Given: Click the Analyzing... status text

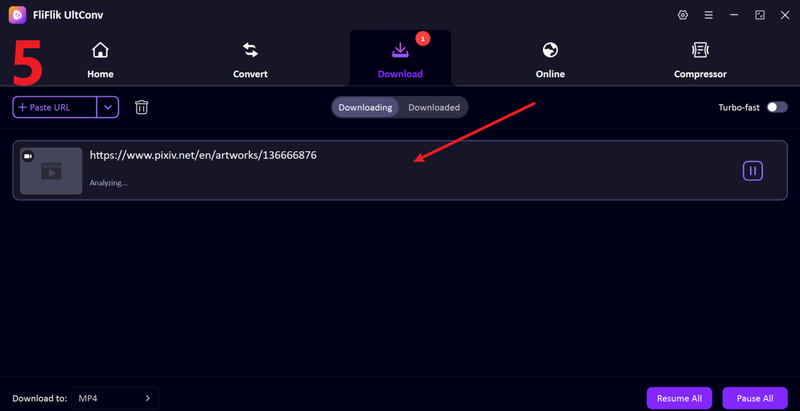Looking at the screenshot, I should click(108, 183).
